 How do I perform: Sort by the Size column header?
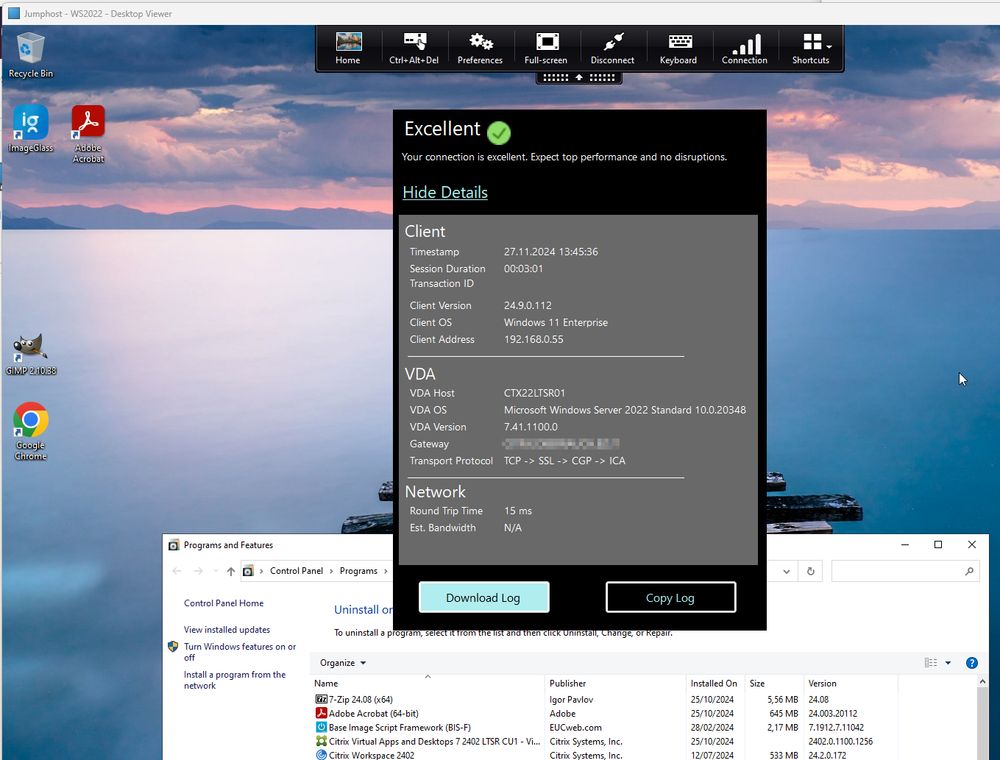coord(774,683)
